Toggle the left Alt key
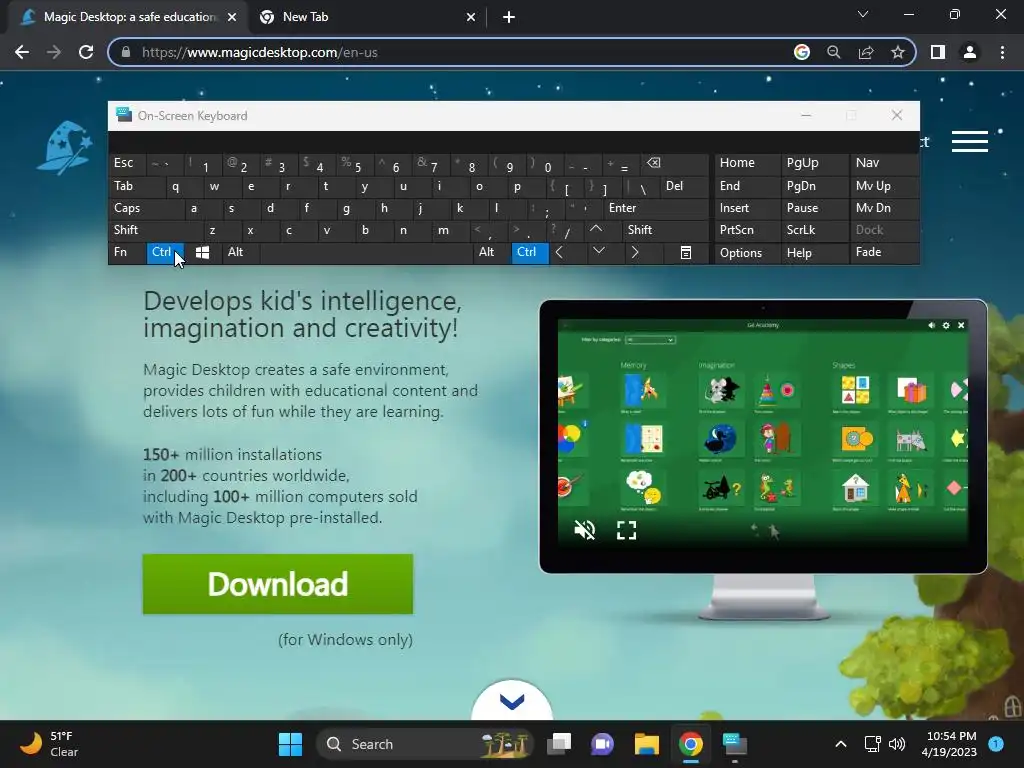This screenshot has height=768, width=1024. pos(240,253)
